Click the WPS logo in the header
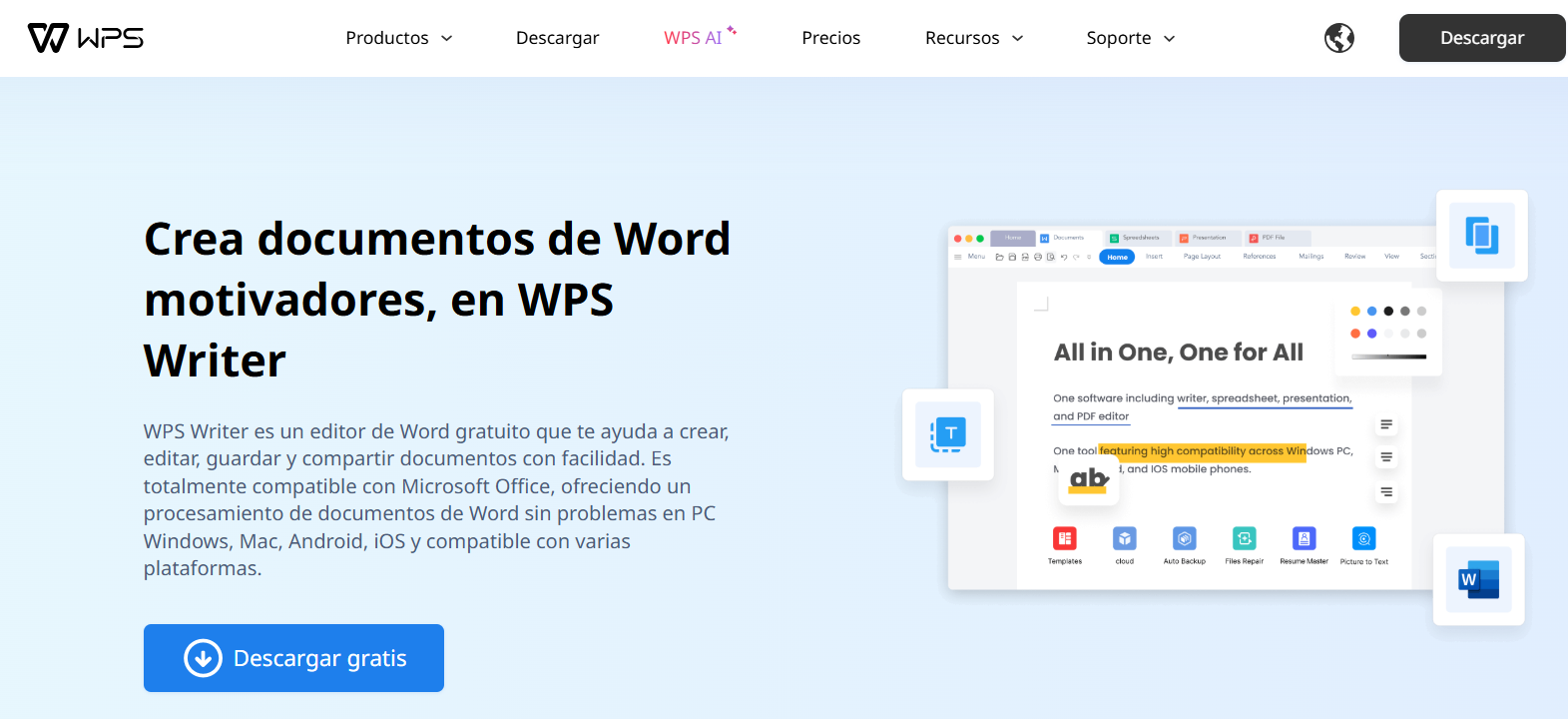The width and height of the screenshot is (1568, 719). (86, 38)
